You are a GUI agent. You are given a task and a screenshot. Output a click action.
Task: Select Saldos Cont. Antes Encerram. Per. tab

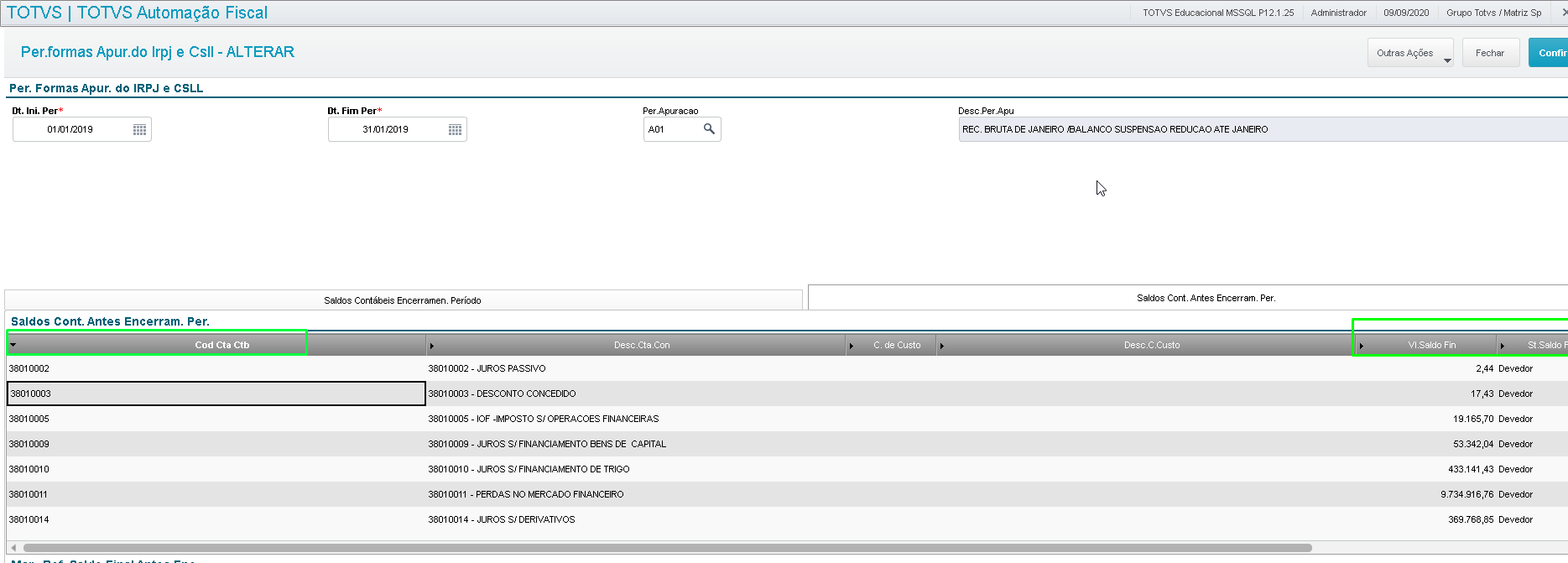pos(1188,298)
